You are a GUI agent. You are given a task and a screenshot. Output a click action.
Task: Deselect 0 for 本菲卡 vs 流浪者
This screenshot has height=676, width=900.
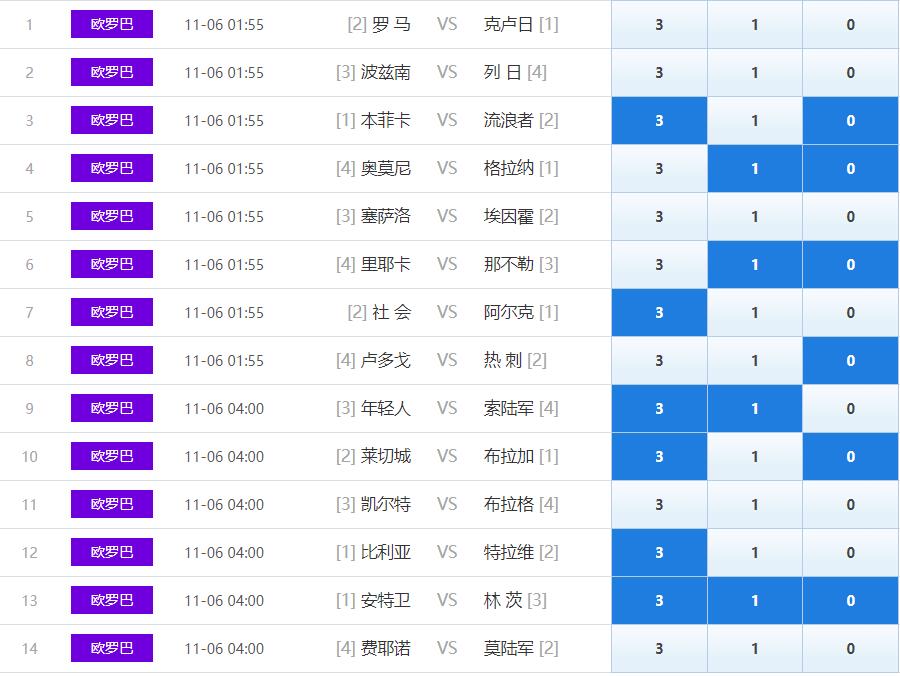click(x=851, y=121)
